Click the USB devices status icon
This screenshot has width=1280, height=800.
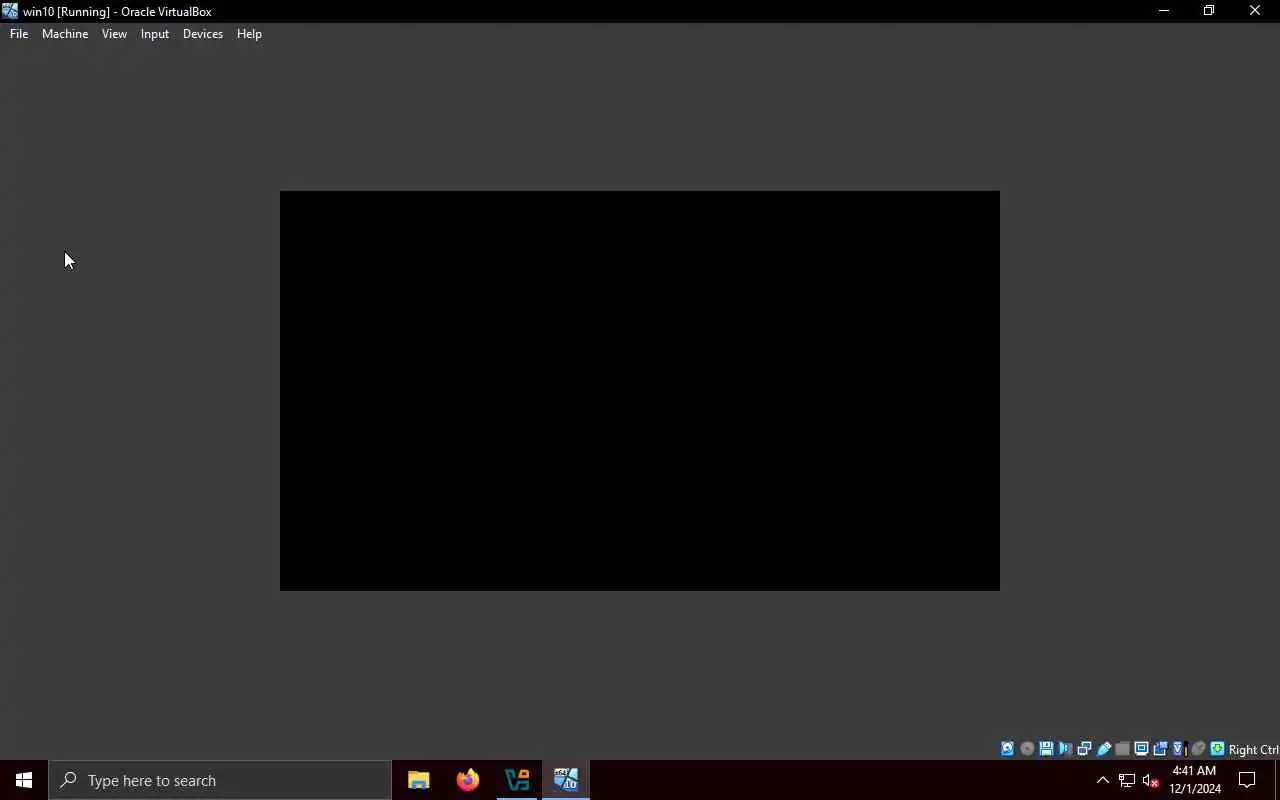coord(1104,749)
